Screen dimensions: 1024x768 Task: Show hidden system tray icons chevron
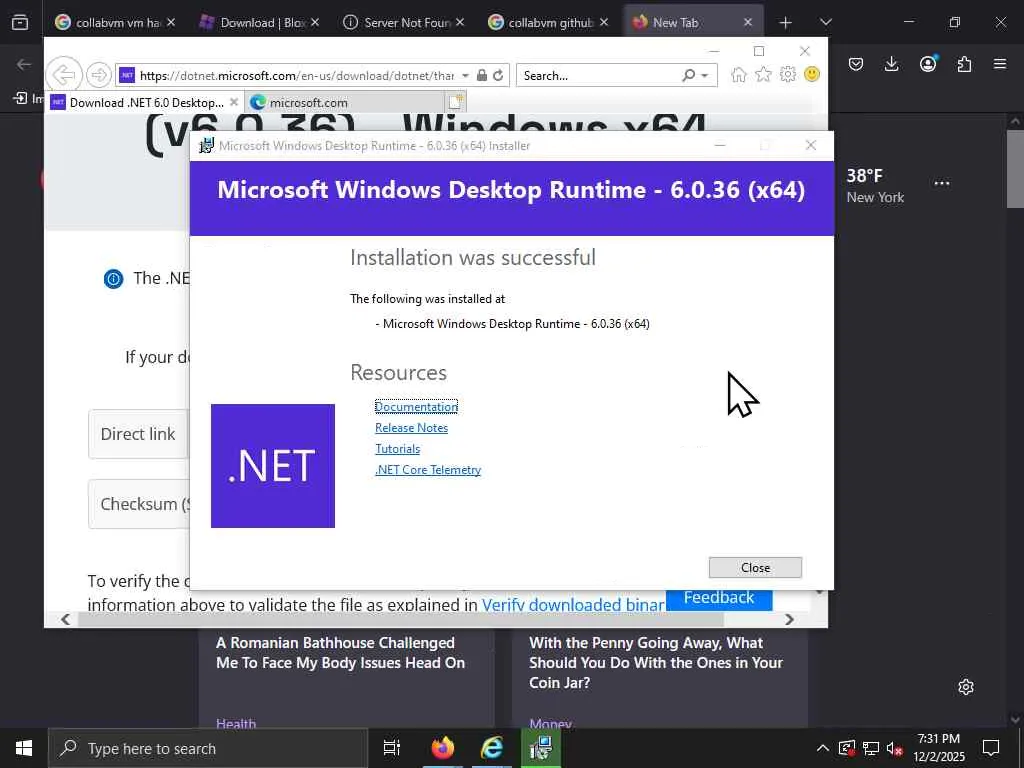(823, 748)
